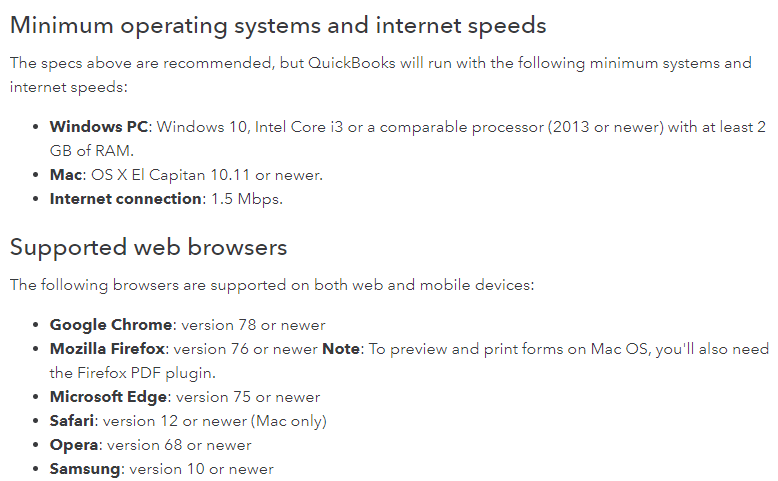Viewport: 778px width, 481px height.
Task: Click the bold 'Opera' label
Action: click(74, 445)
